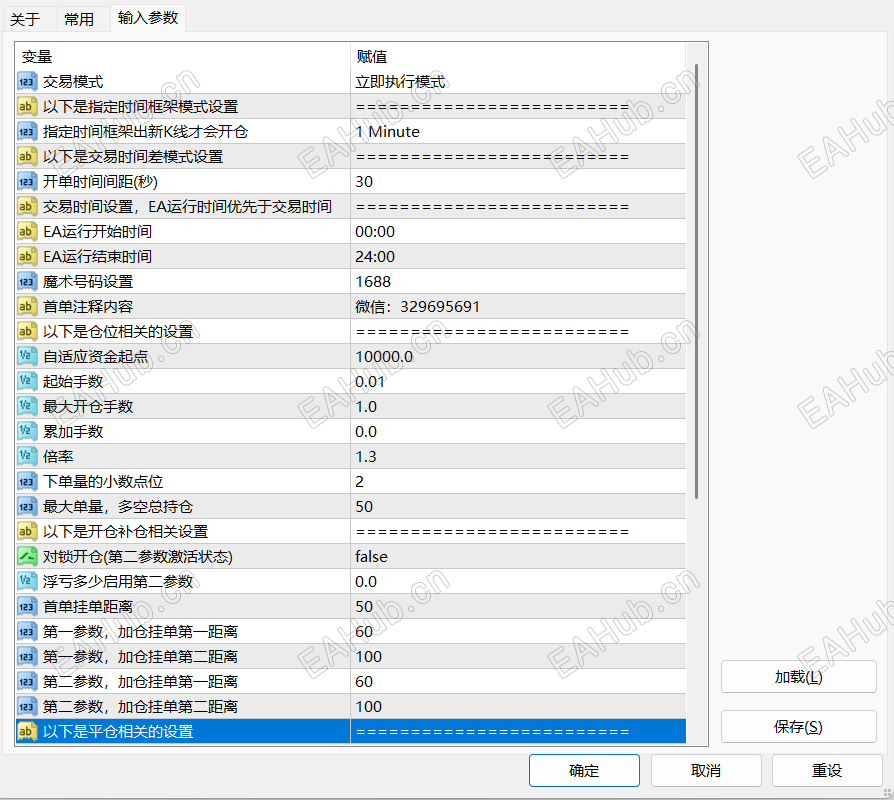Screen dimensions: 894x800
Task: Confirm with the 确定 button
Action: pos(584,770)
